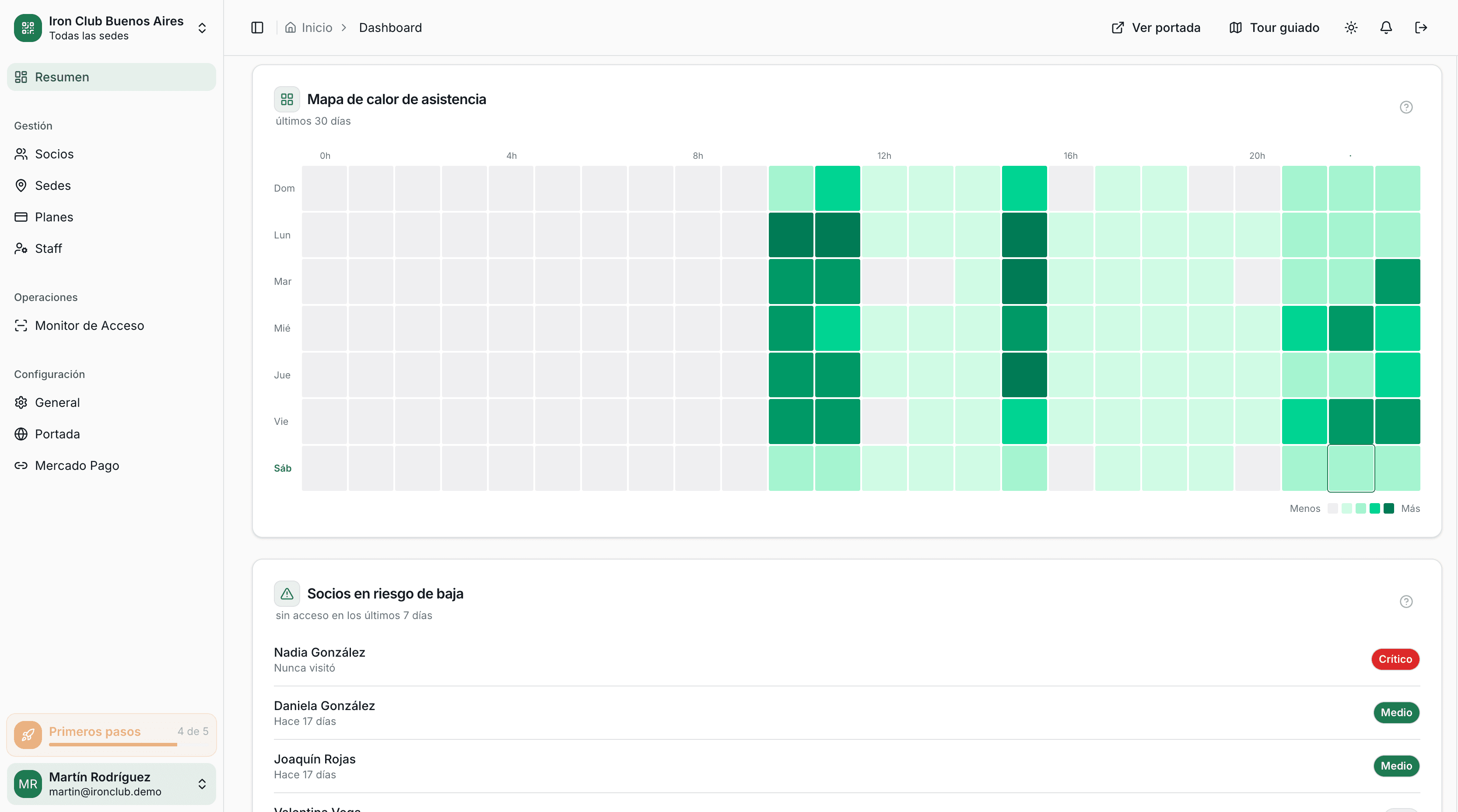The width and height of the screenshot is (1458, 812).
Task: Click the darkest green legend swatch
Action: [x=1388, y=508]
